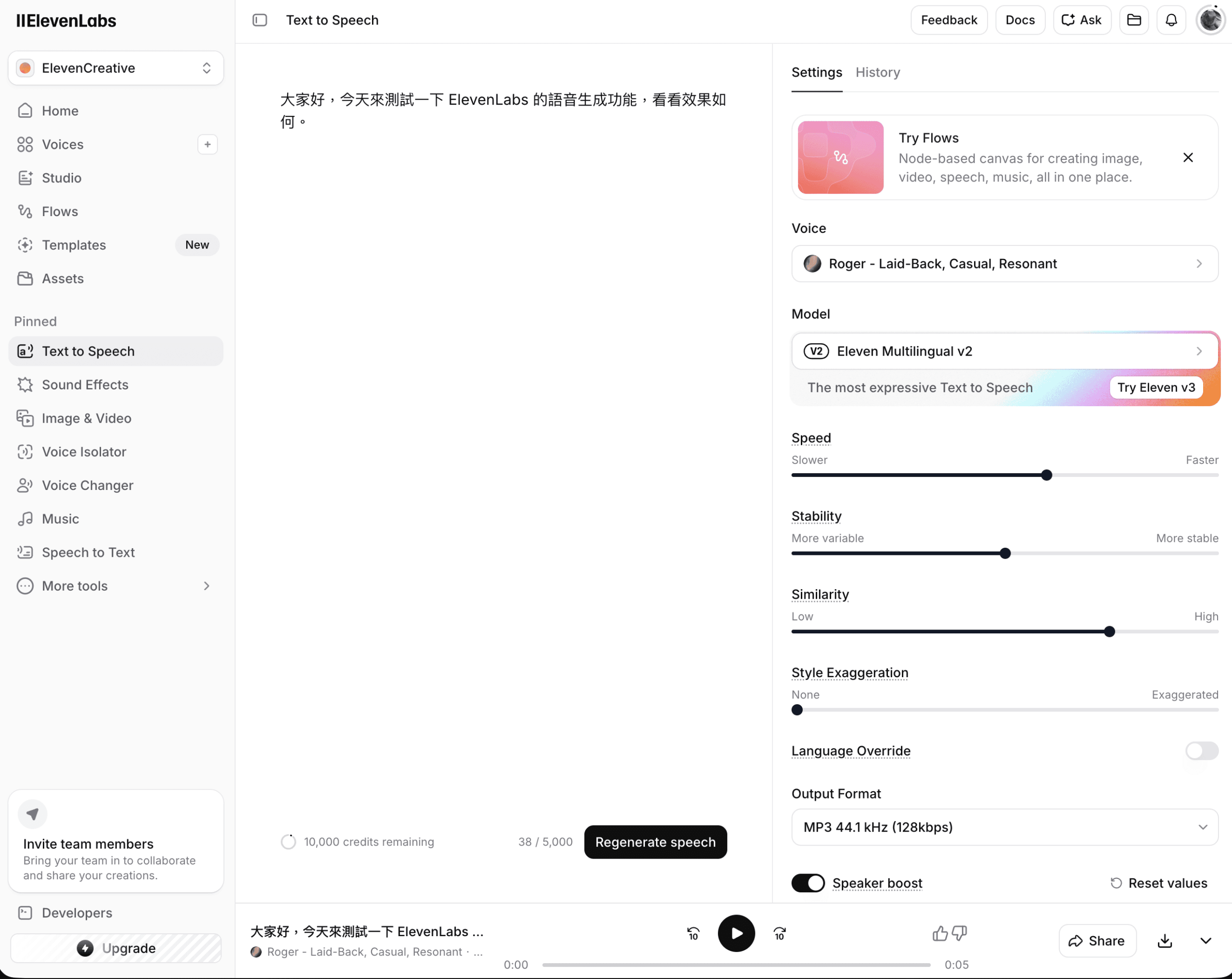This screenshot has width=1232, height=979.
Task: Click Regenerate speech button
Action: pyautogui.click(x=655, y=842)
